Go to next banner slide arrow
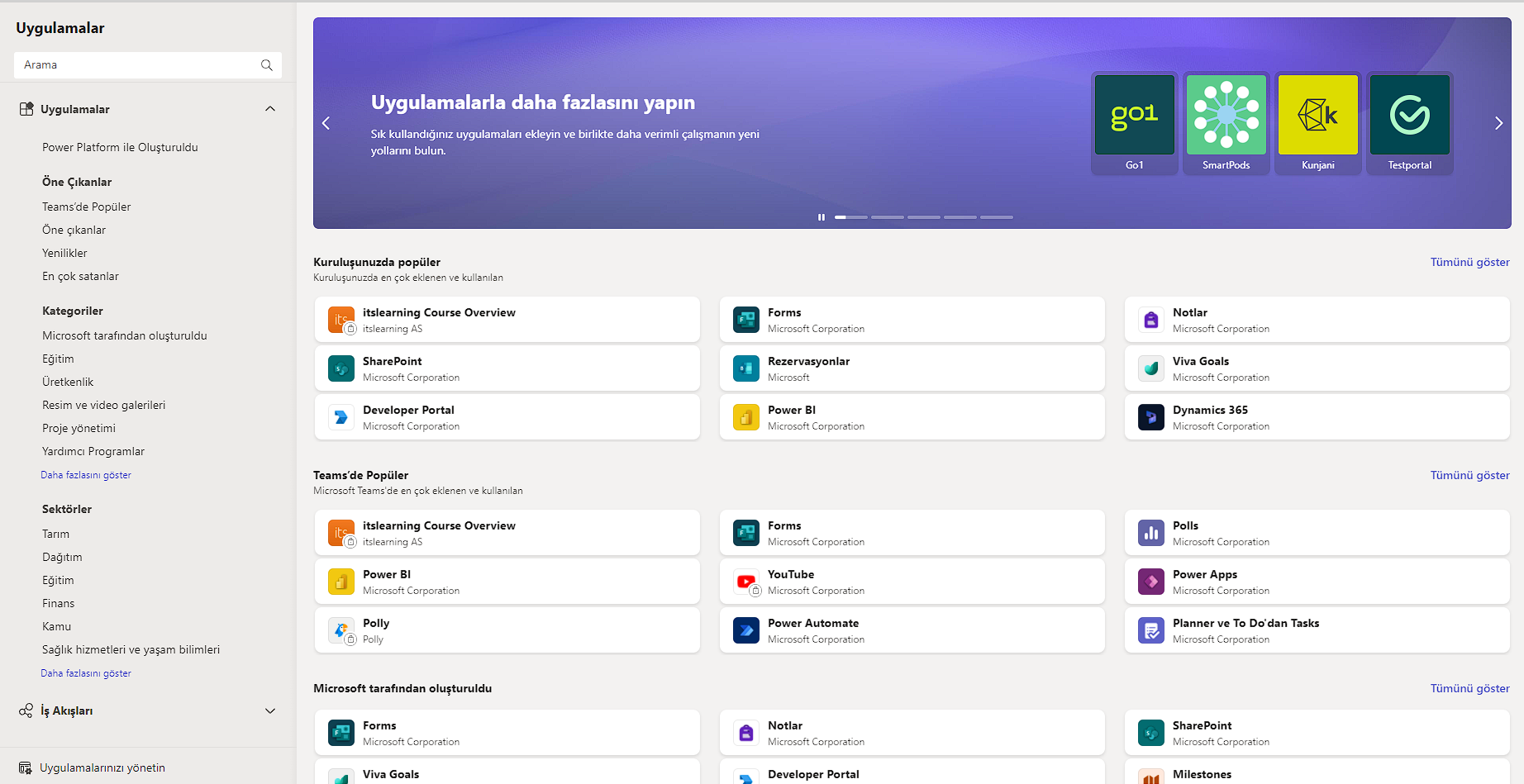 (x=1498, y=123)
